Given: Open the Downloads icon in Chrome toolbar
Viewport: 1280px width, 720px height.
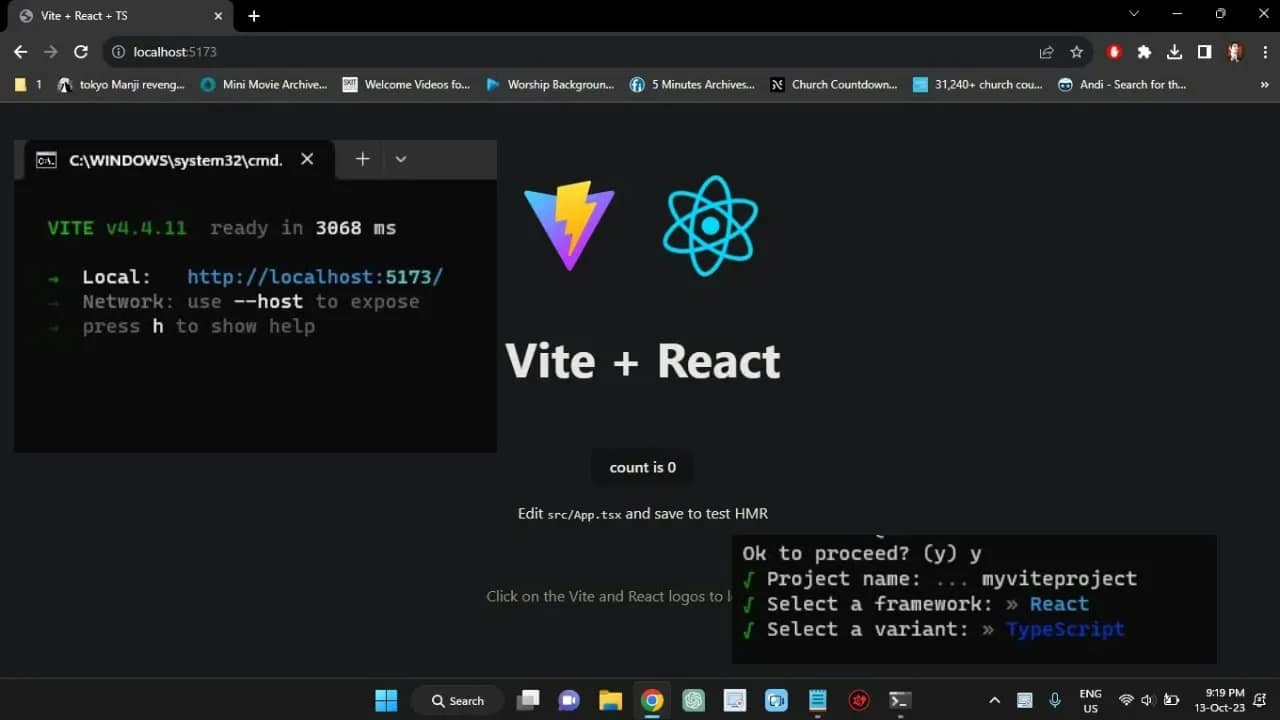Looking at the screenshot, I should click(x=1174, y=52).
